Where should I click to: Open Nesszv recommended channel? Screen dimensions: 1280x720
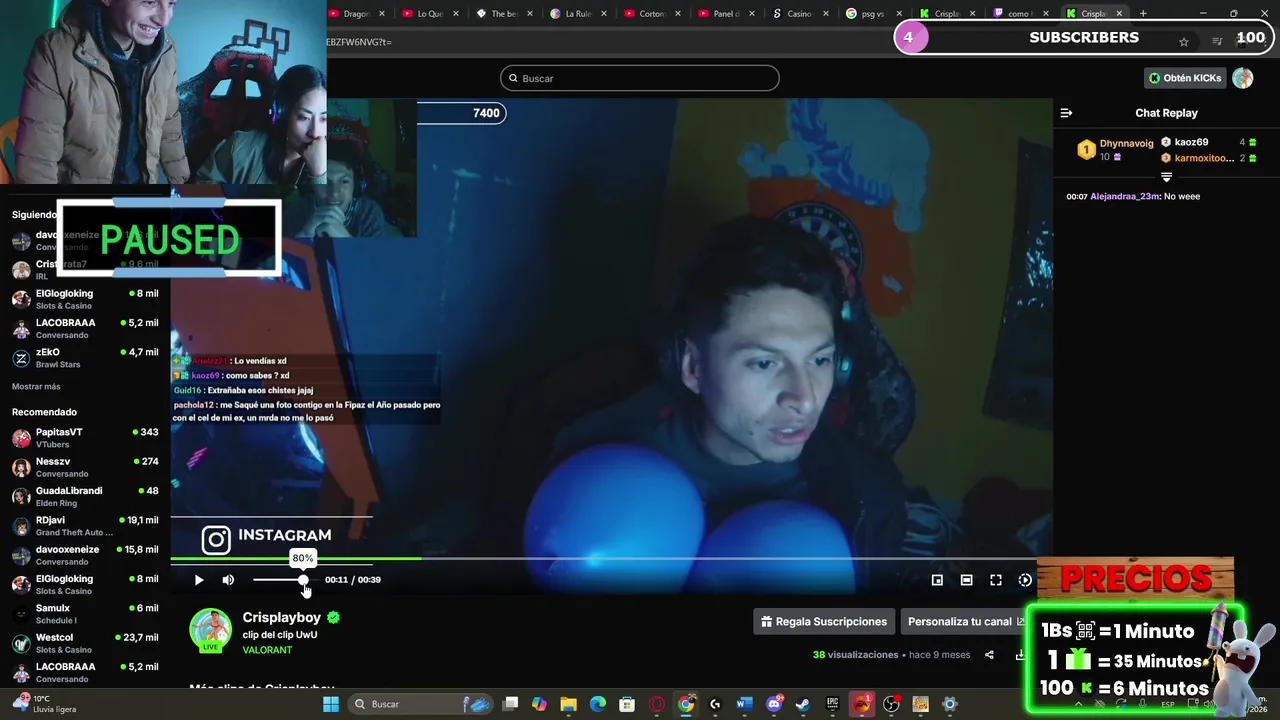click(85, 467)
